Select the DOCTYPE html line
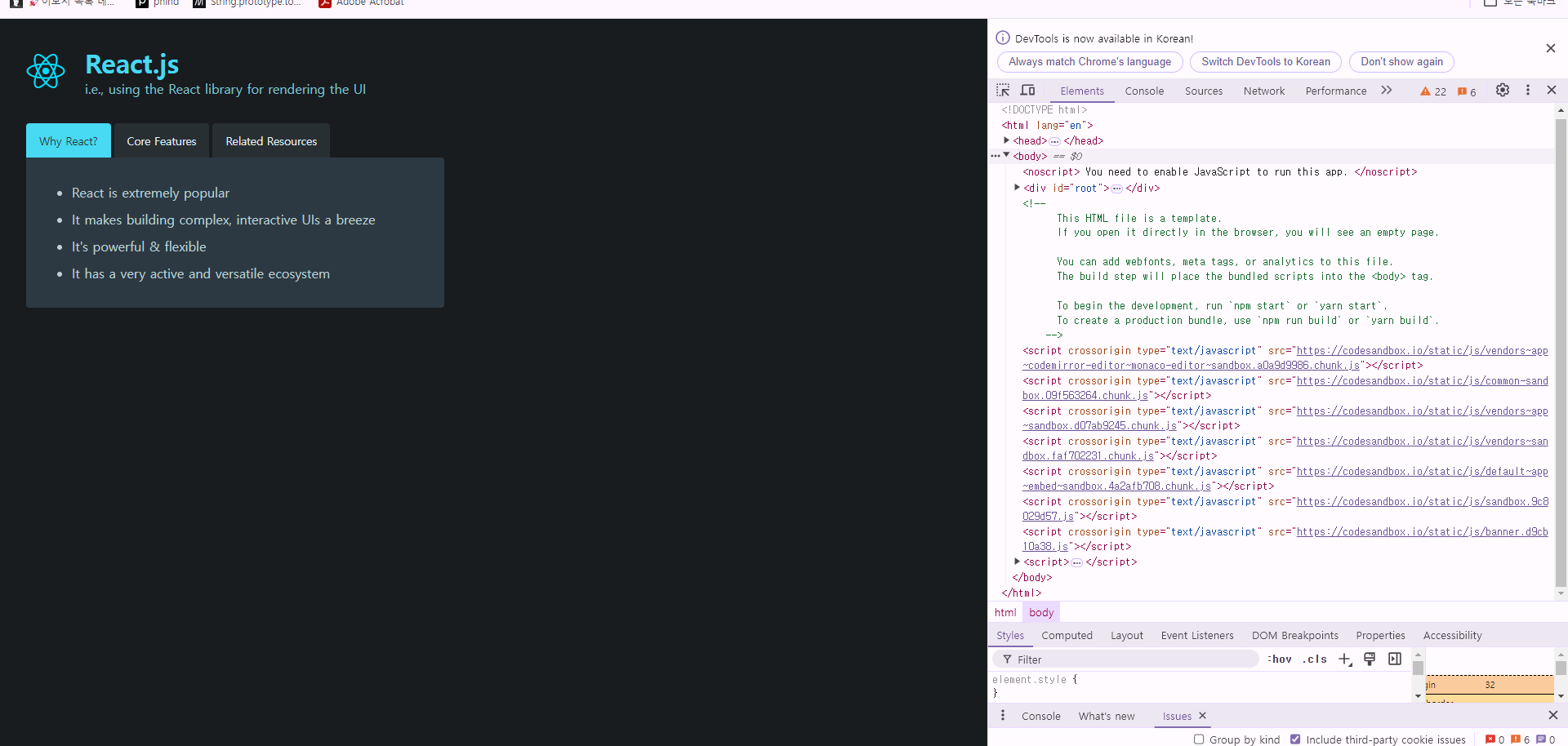The height and width of the screenshot is (746, 1568). click(1045, 109)
